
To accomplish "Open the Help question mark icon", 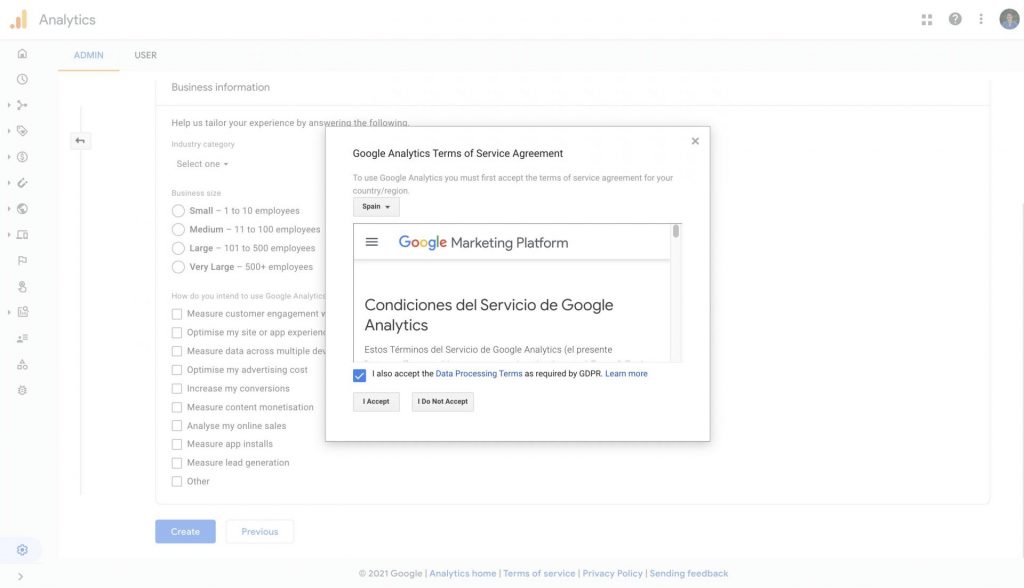I will coord(955,19).
